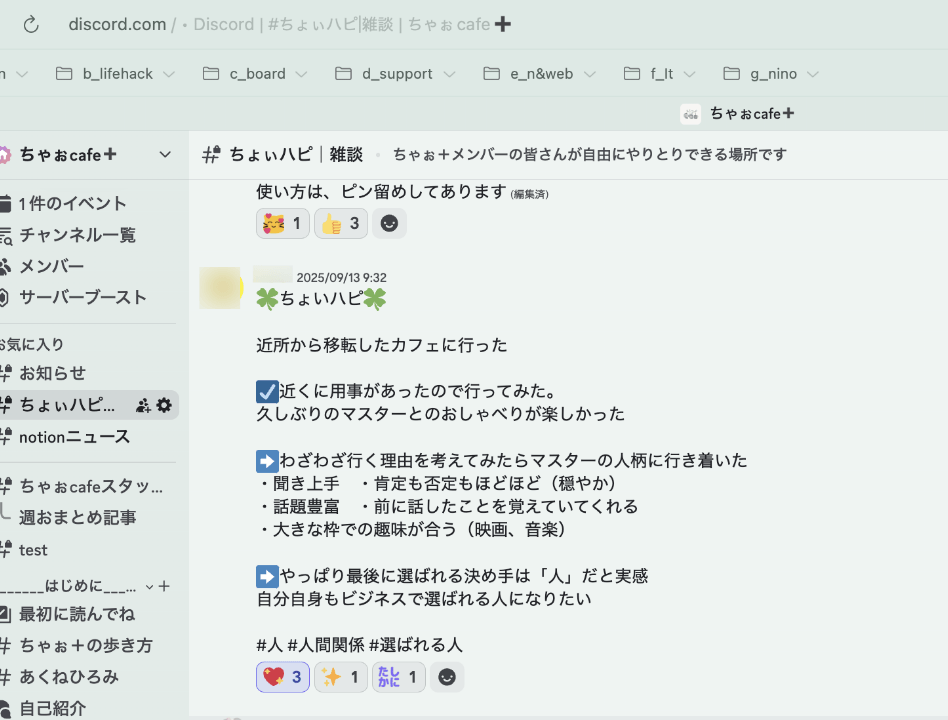948x720 pixels.
Task: Expand the ちゃぉcafe+ server menu dropdown
Action: click(165, 154)
